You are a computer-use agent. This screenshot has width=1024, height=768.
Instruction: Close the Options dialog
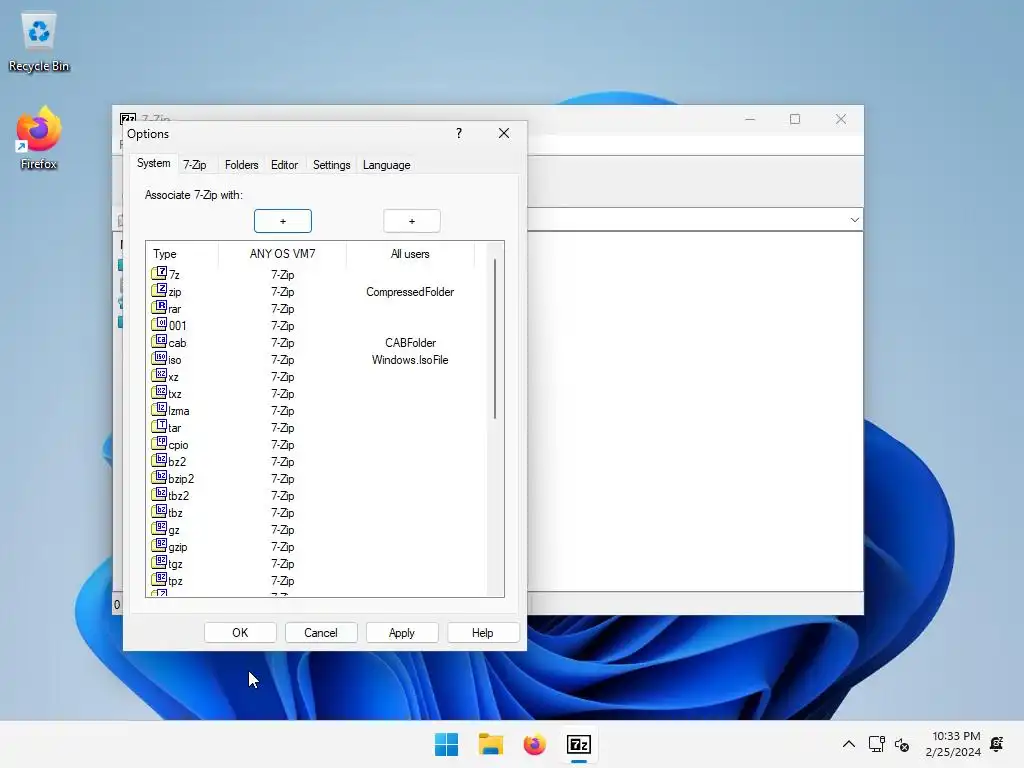tap(504, 133)
